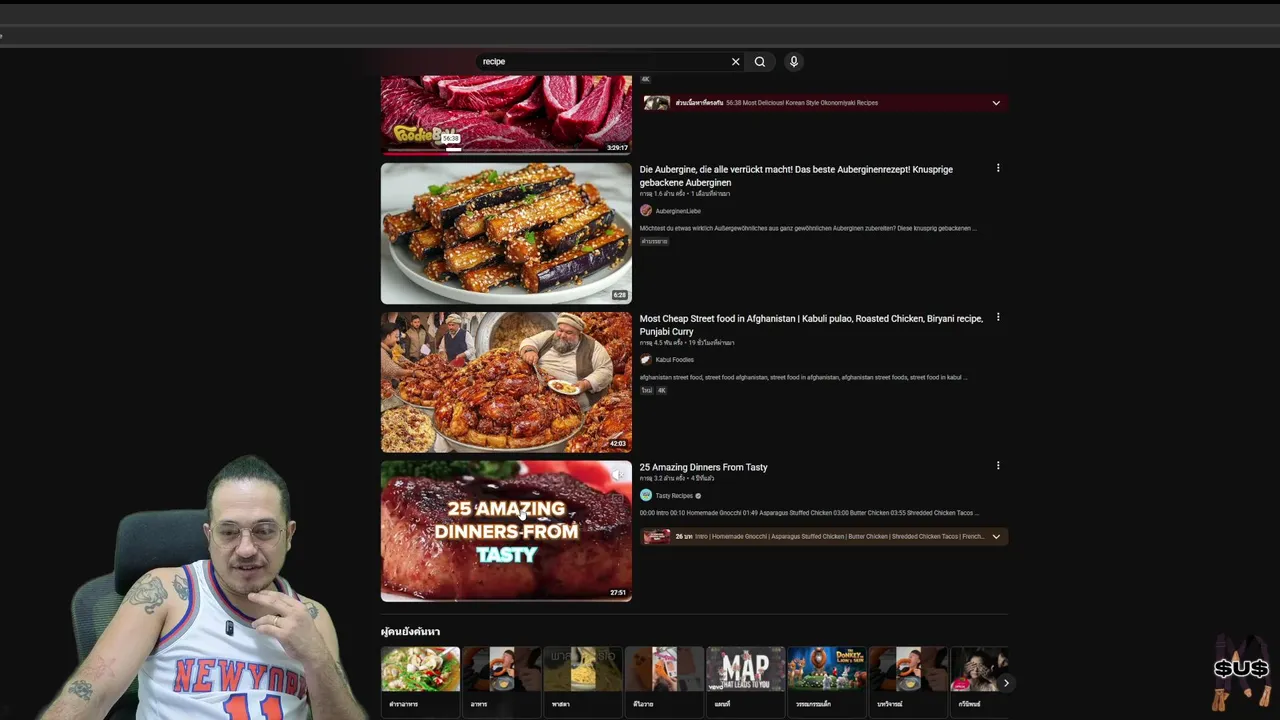Image resolution: width=1280 pixels, height=720 pixels.
Task: Open the 'Die Aubergine, die alle verrückt macht' title
Action: coord(796,176)
